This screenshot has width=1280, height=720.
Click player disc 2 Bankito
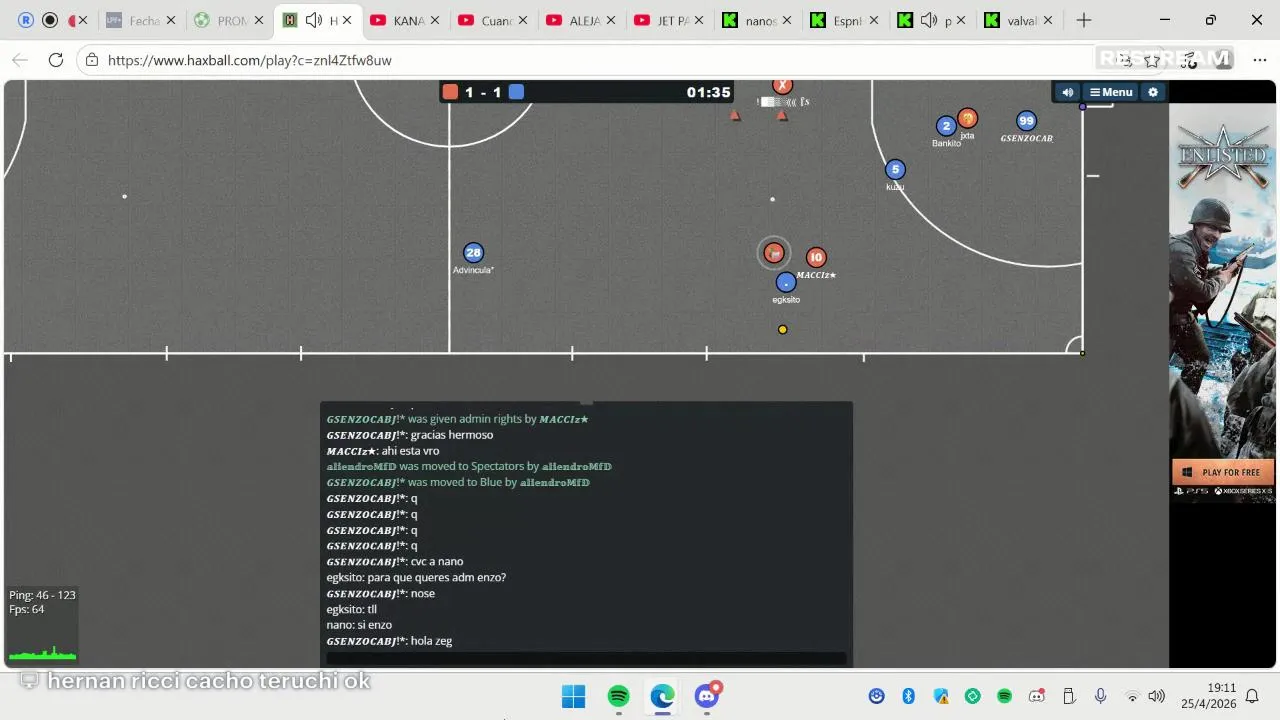tap(946, 126)
